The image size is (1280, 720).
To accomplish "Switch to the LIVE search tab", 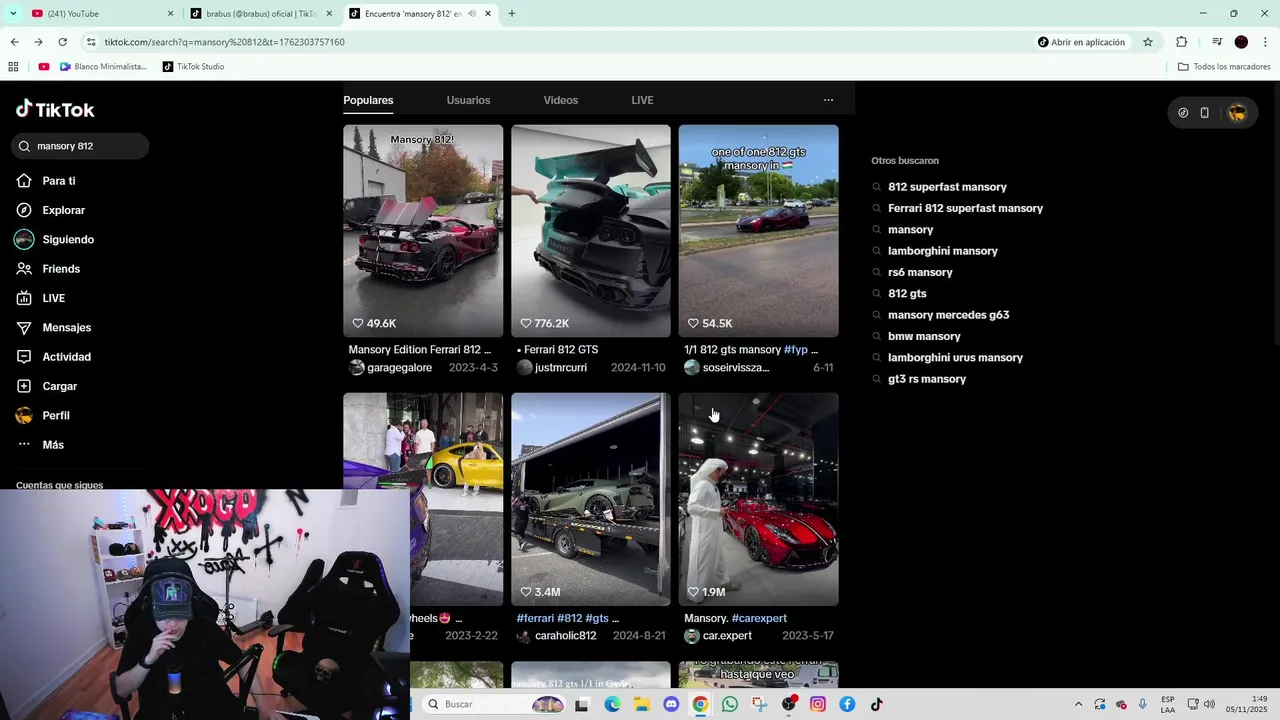I will point(642,100).
